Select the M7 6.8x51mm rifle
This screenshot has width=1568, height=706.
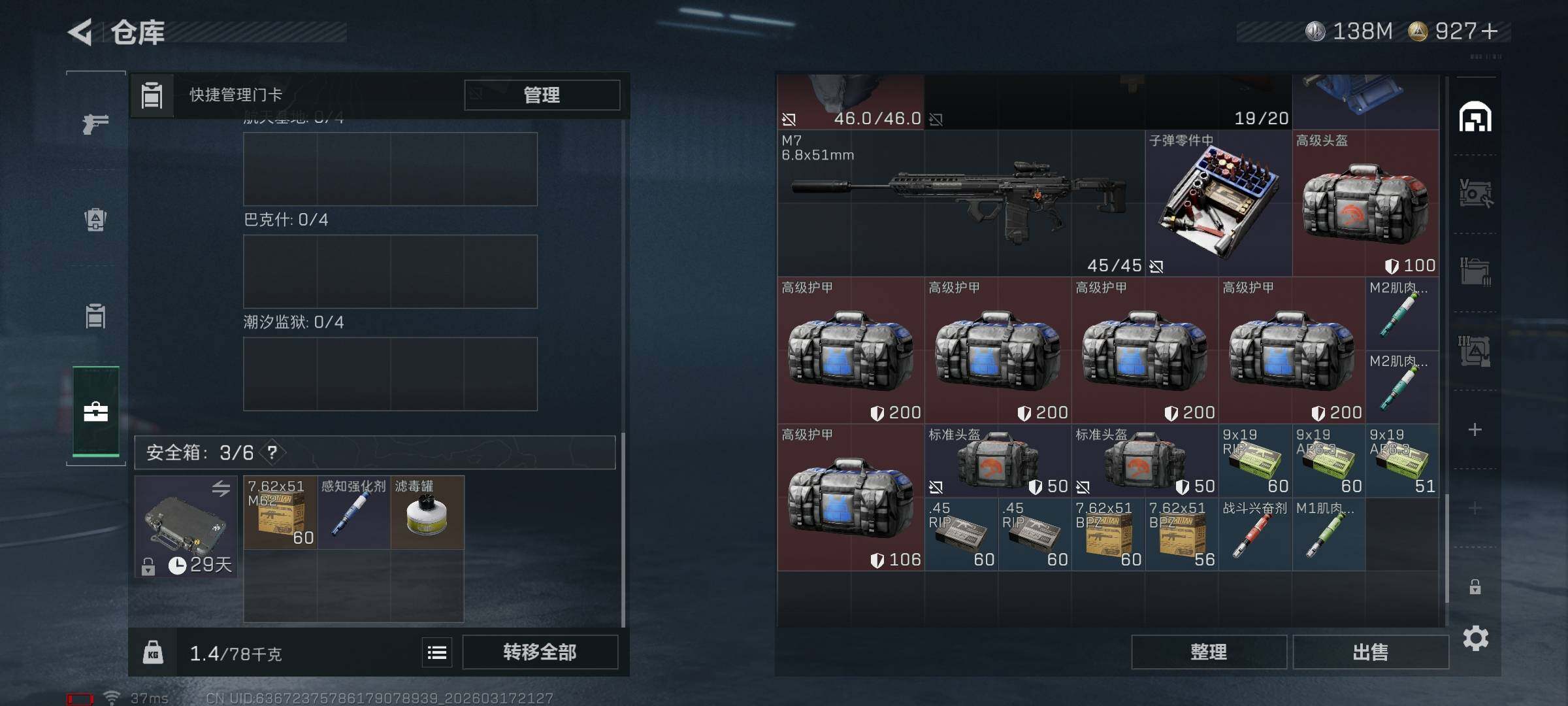coord(960,203)
